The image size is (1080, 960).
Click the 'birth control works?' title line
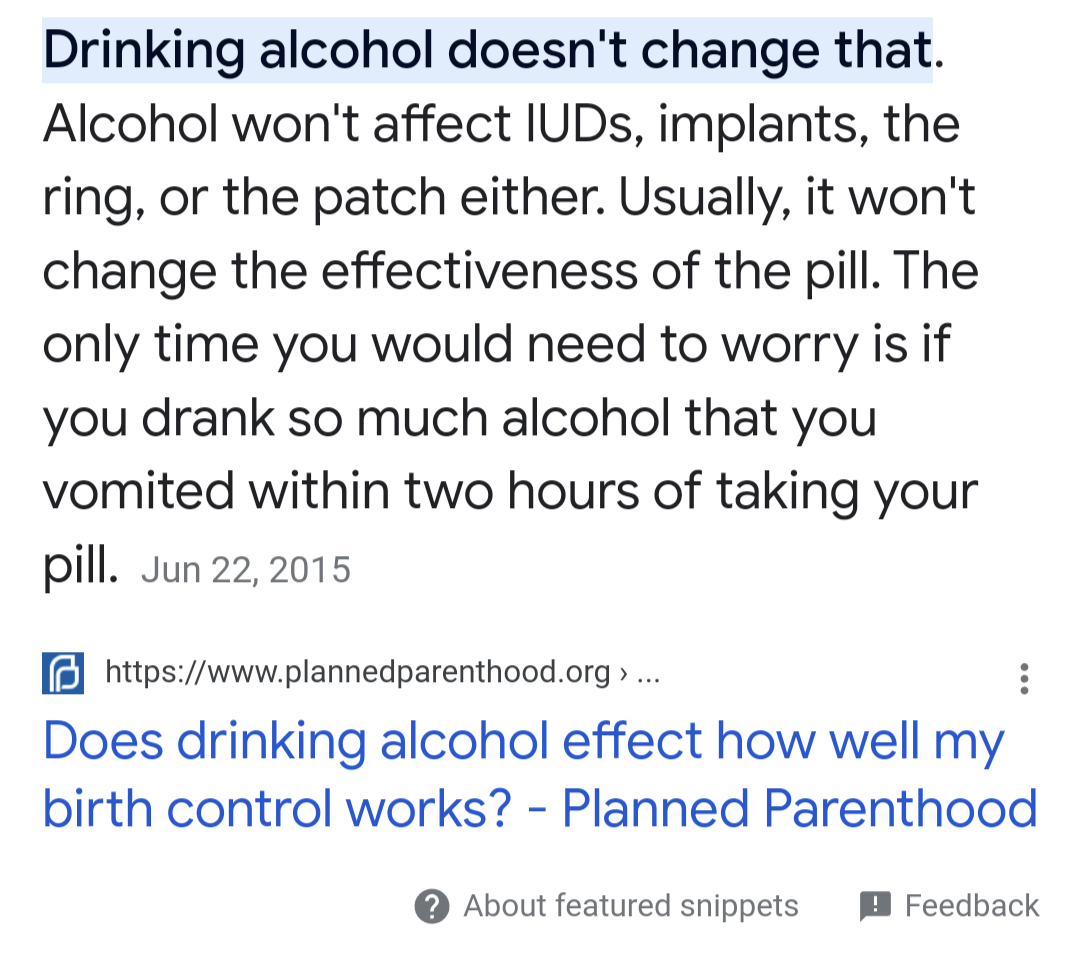coord(278,808)
